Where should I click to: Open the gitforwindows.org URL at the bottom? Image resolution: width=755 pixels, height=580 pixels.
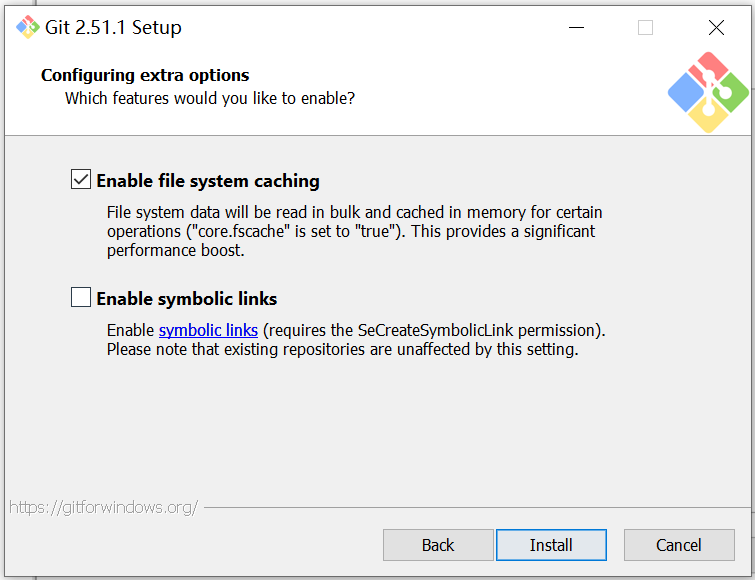[x=104, y=507]
